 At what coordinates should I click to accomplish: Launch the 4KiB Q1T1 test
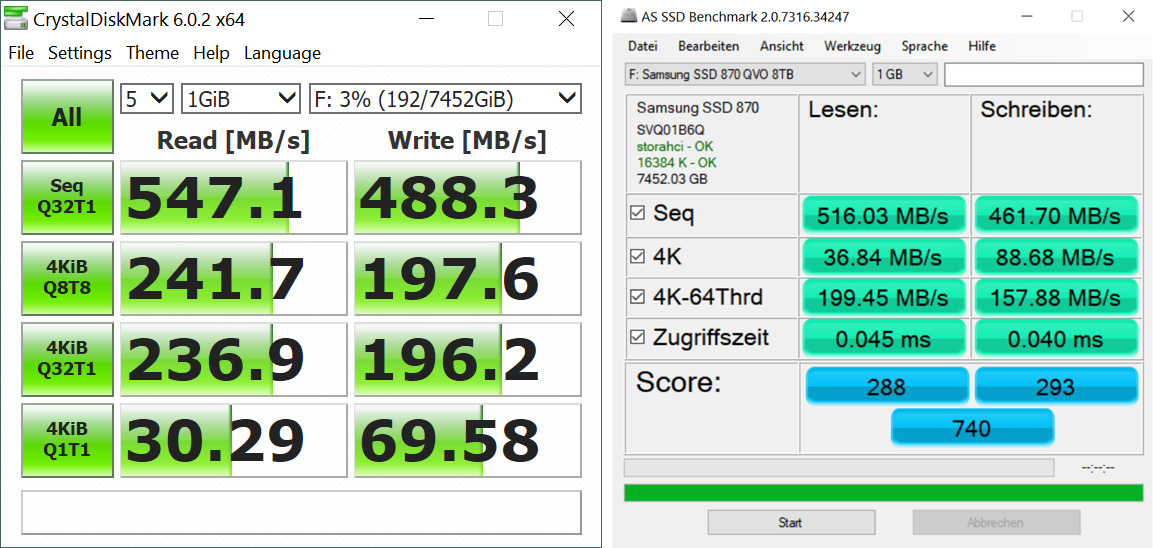click(x=66, y=440)
